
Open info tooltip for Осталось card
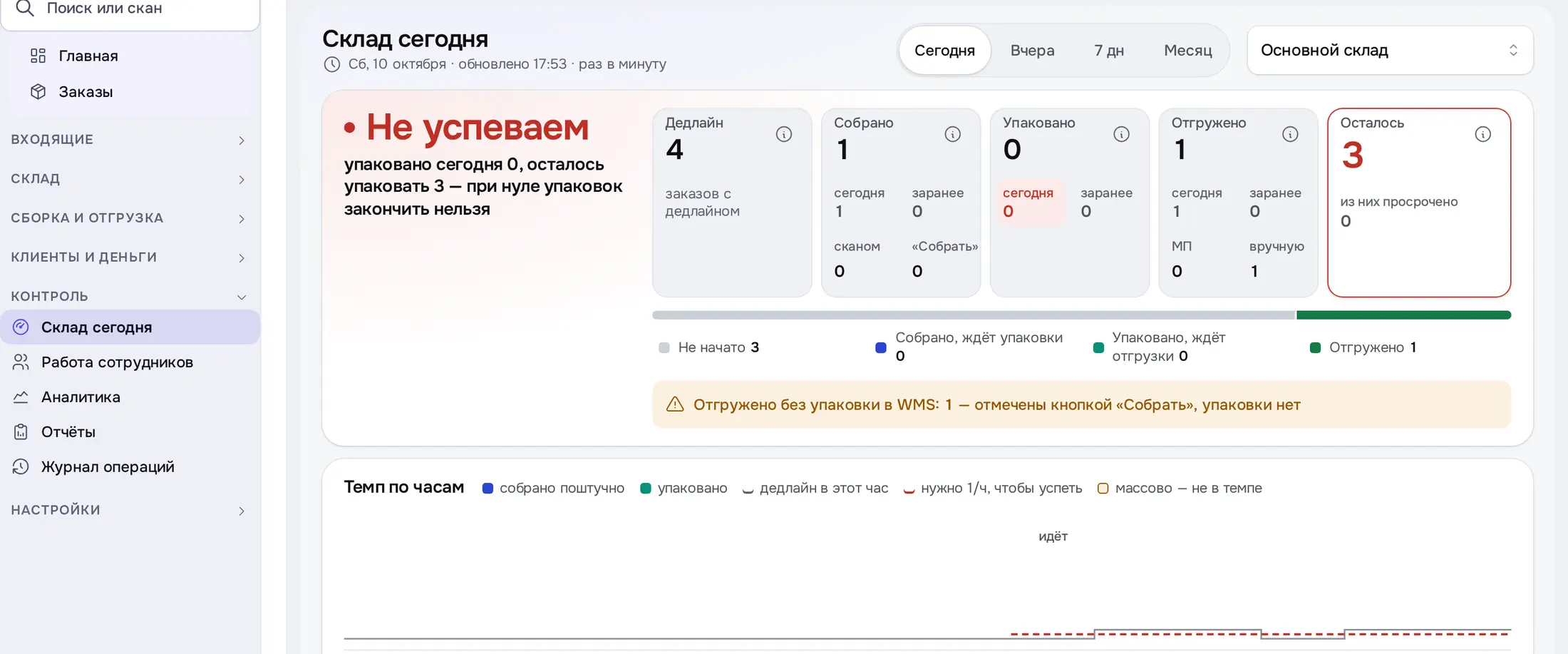(x=1483, y=134)
